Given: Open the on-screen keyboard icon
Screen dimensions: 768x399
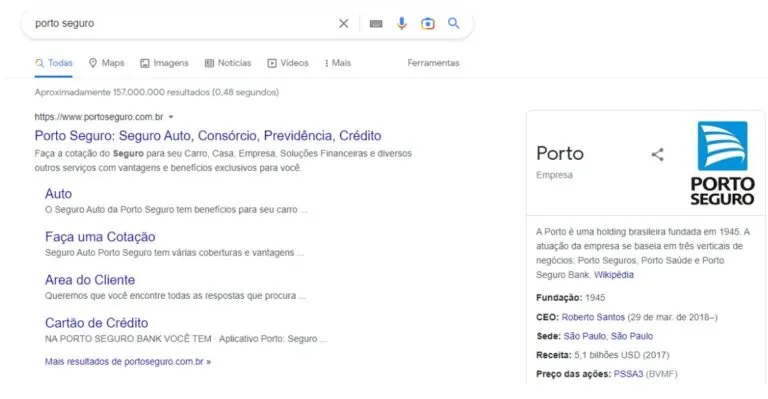Looking at the screenshot, I should coord(376,23).
